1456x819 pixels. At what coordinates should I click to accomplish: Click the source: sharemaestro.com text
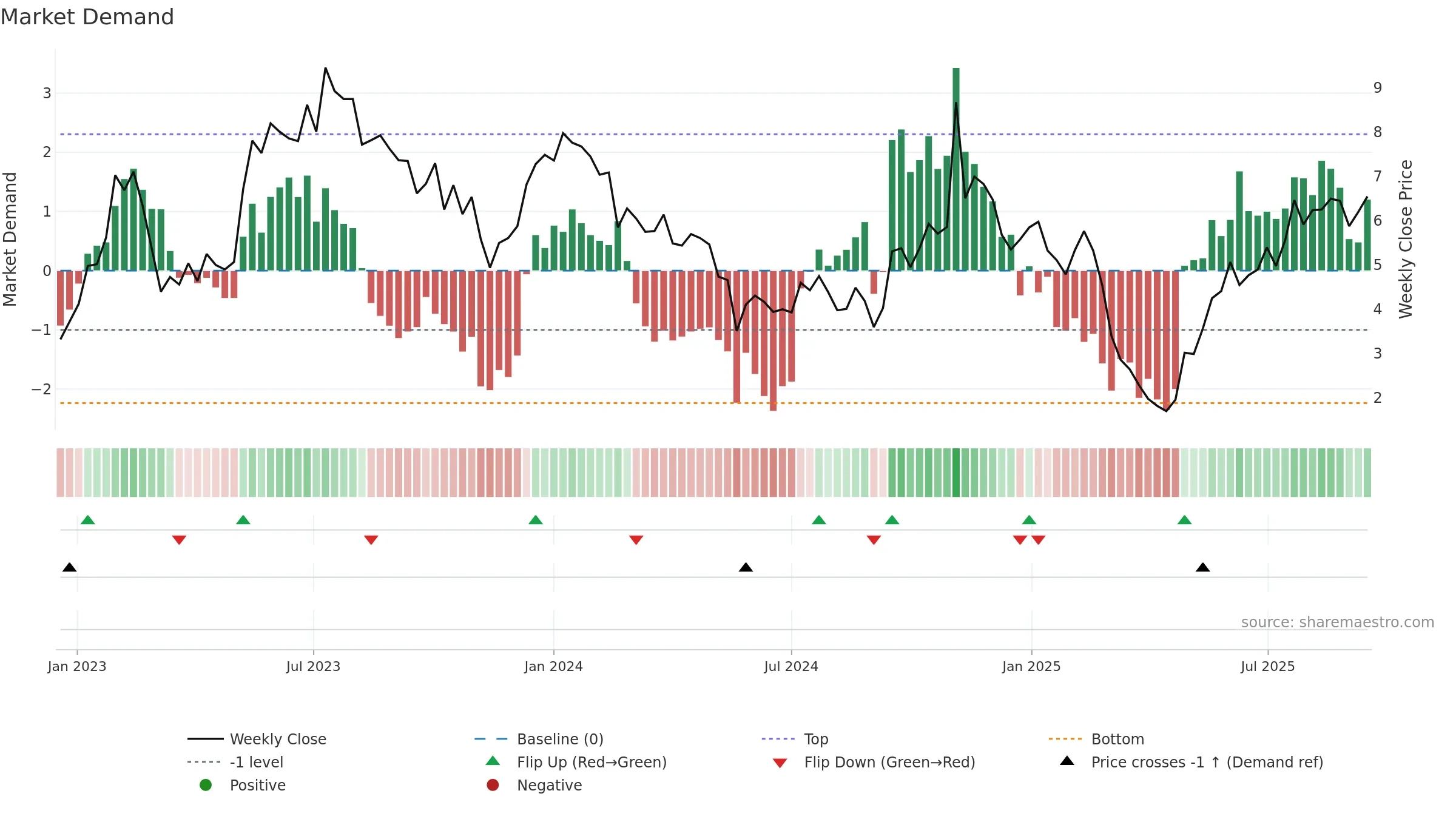pyautogui.click(x=1338, y=622)
